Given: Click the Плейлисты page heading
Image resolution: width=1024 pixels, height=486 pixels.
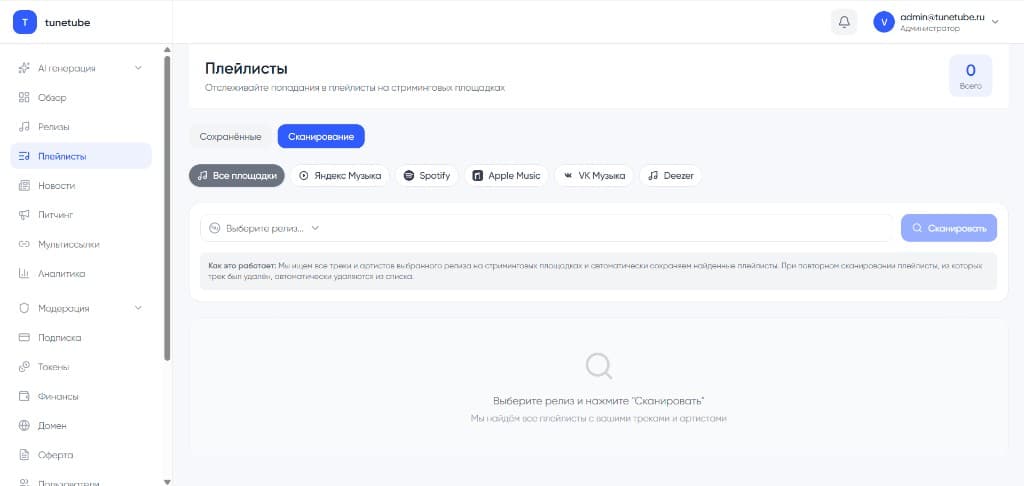Looking at the screenshot, I should pyautogui.click(x=246, y=68).
